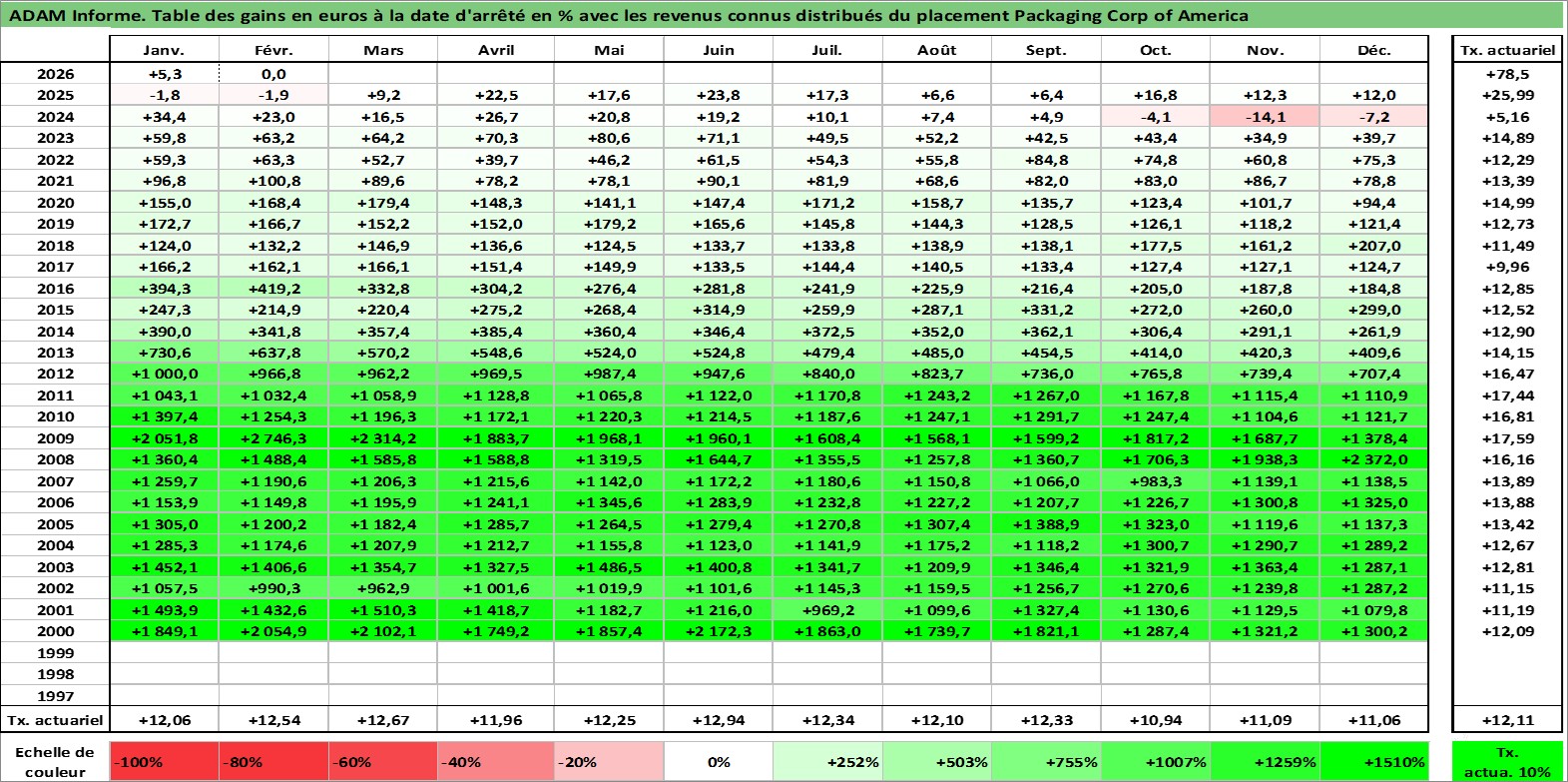This screenshot has width=1568, height=782.
Task: Click the 2009 actuarial rate +17,59
Action: click(1507, 438)
